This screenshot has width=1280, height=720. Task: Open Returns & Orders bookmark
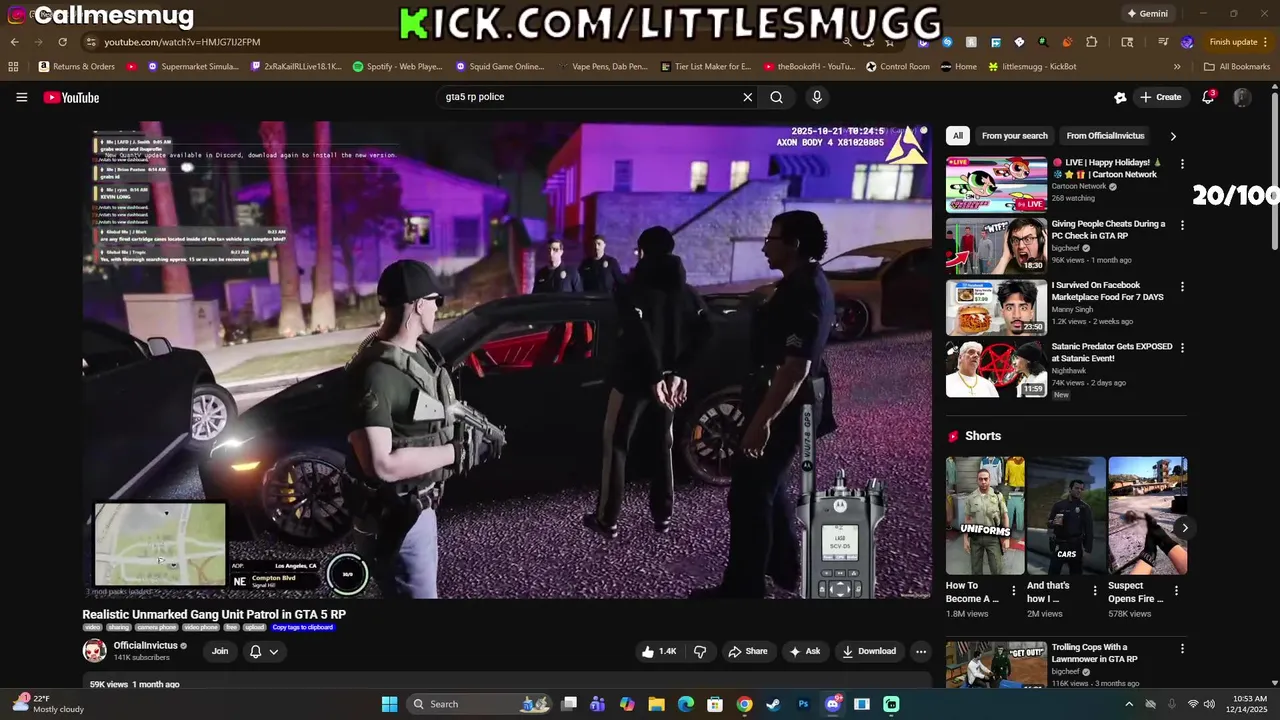click(77, 67)
